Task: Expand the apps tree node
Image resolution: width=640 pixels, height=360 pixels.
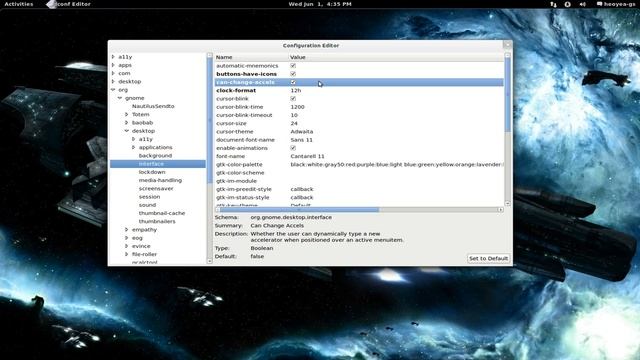Action: [x=113, y=65]
